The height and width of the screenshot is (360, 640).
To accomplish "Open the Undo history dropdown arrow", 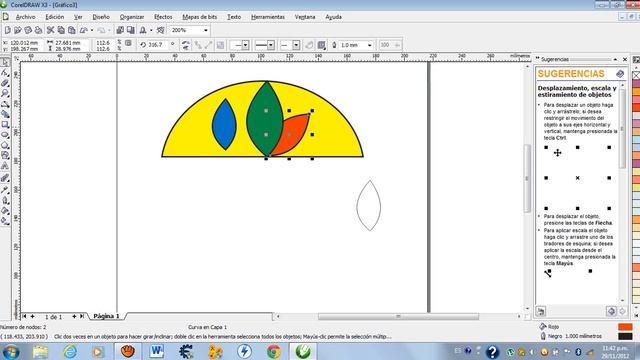I will pyautogui.click(x=92, y=30).
